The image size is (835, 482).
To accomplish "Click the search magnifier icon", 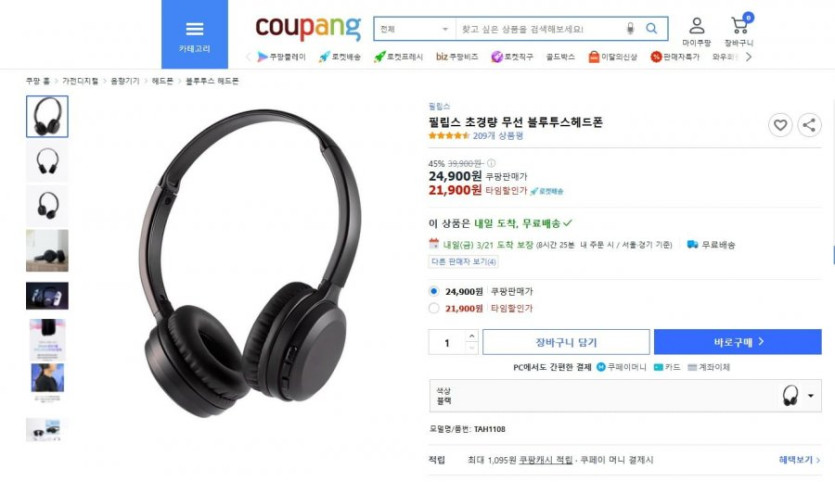I will (x=651, y=28).
